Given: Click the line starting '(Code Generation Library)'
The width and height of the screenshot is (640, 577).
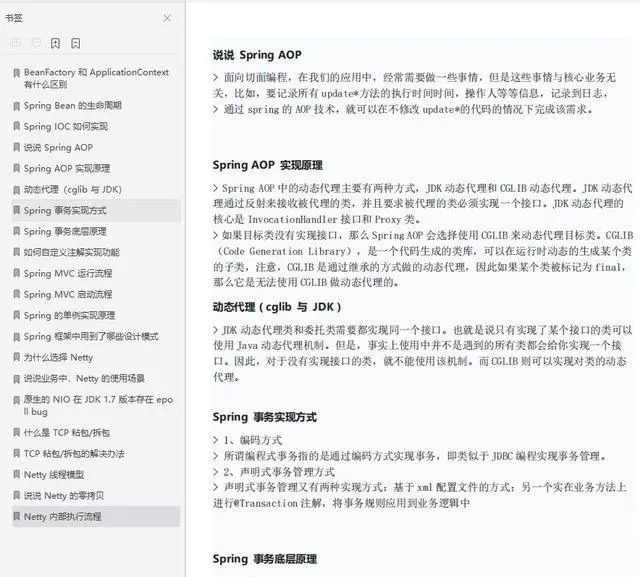Looking at the screenshot, I should 422,251.
